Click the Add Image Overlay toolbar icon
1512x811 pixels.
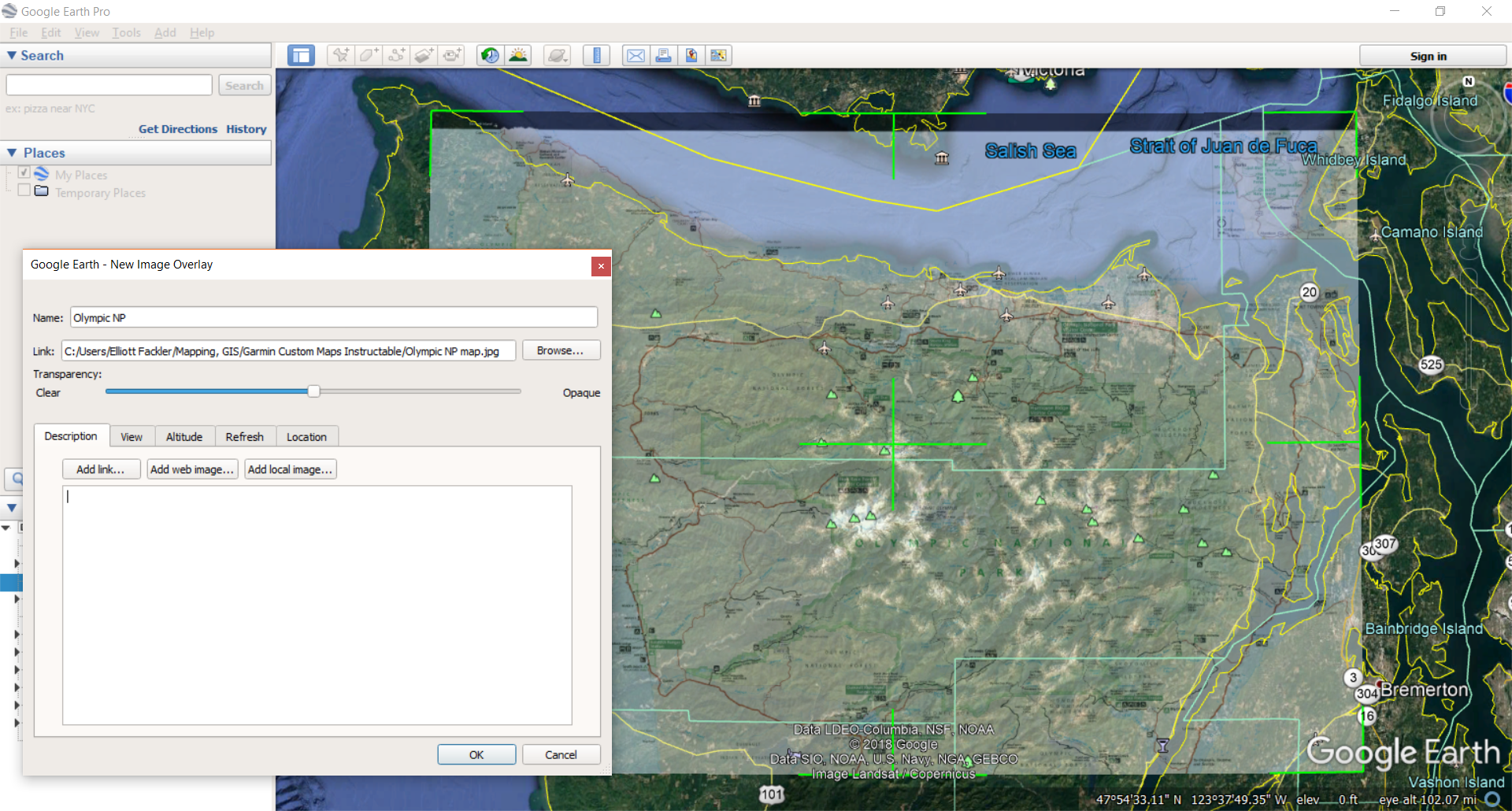tap(424, 55)
